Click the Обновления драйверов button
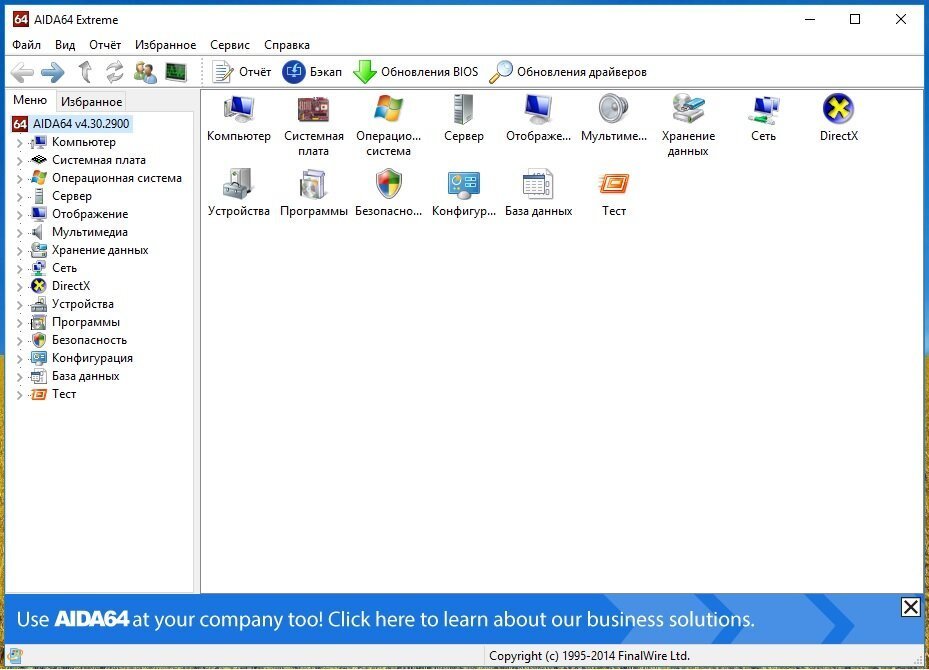 tap(568, 72)
